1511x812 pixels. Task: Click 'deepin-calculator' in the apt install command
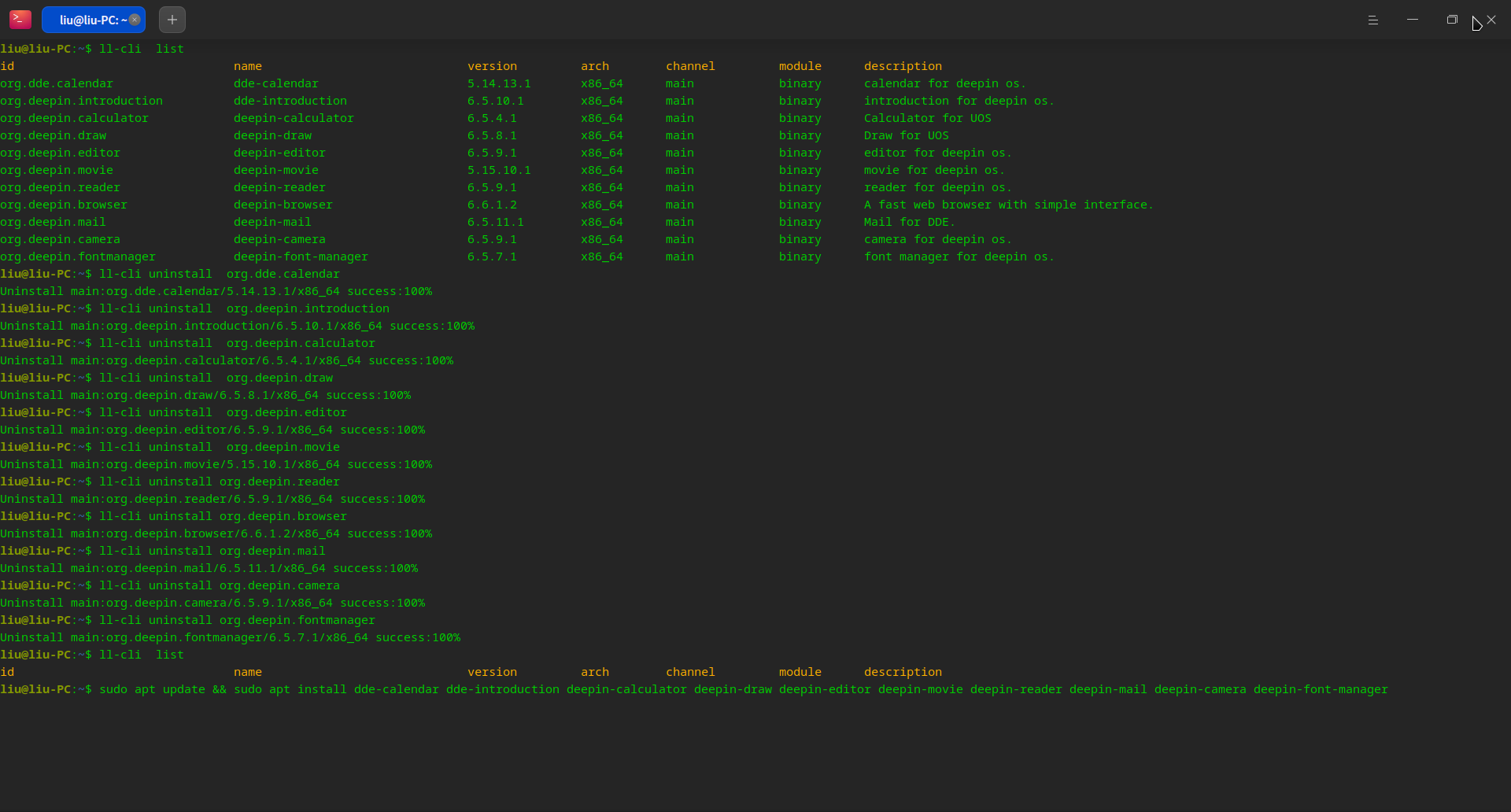pyautogui.click(x=626, y=689)
